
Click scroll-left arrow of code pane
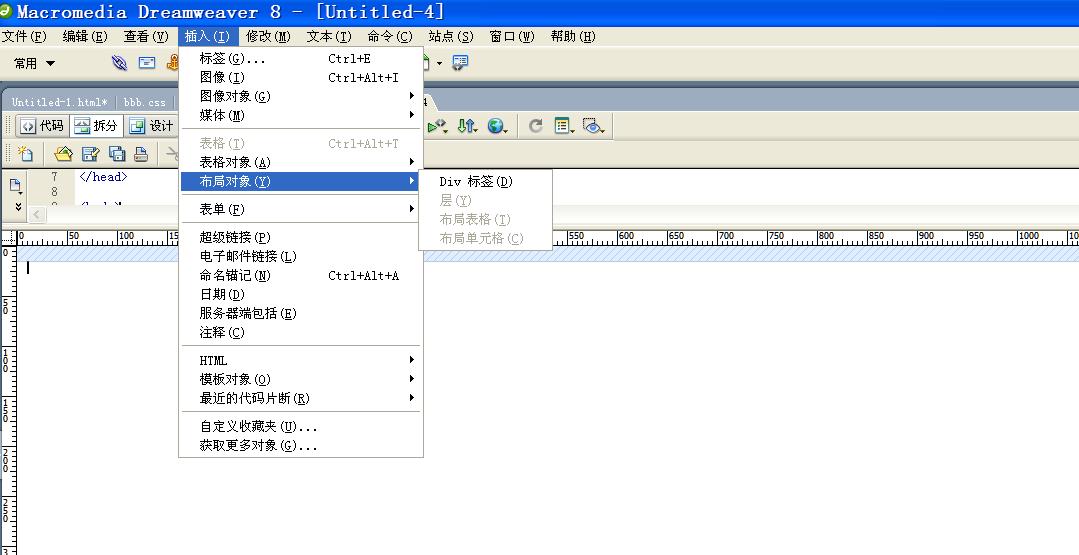(36, 215)
